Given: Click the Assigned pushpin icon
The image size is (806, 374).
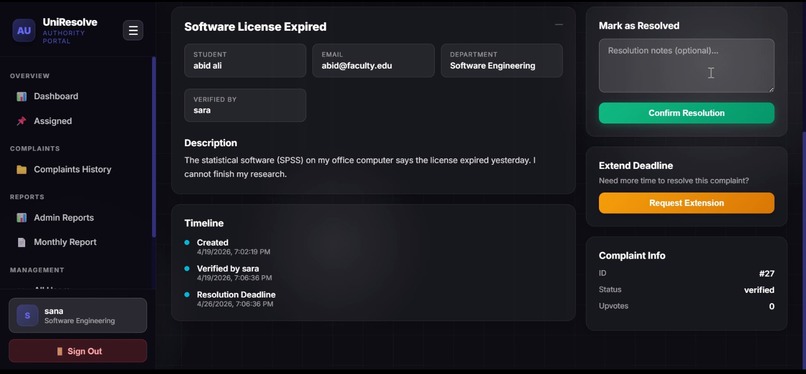Looking at the screenshot, I should click(21, 121).
